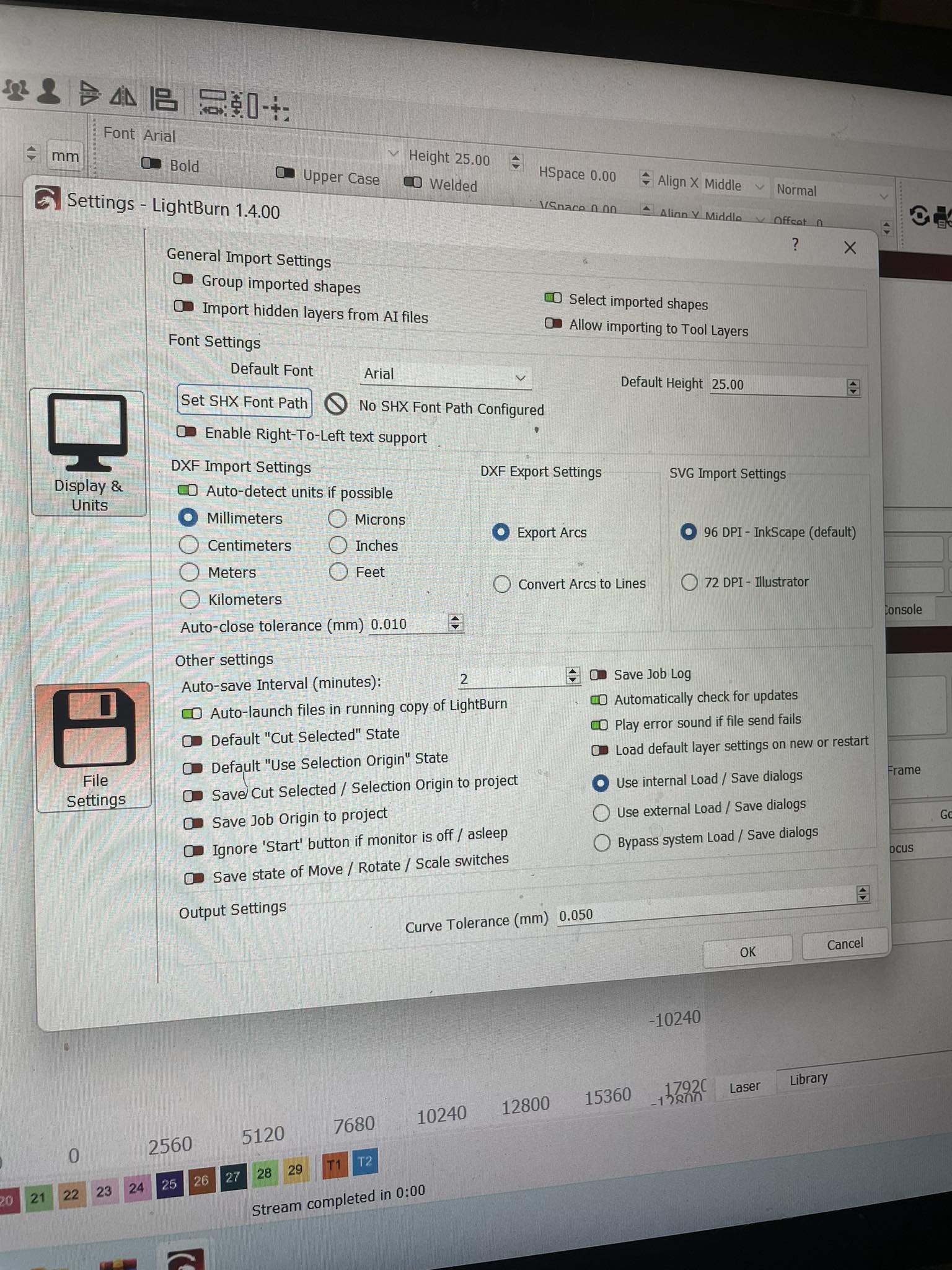952x1270 pixels.
Task: Click the Set SHX Font Path button
Action: [244, 401]
